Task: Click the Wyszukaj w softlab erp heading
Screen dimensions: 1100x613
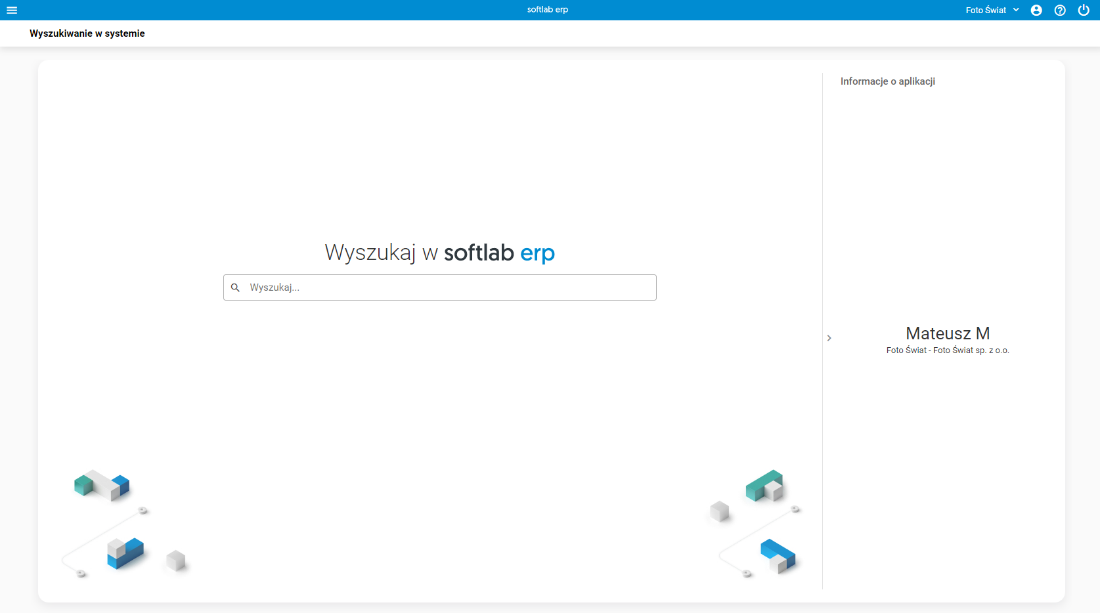Action: (440, 252)
